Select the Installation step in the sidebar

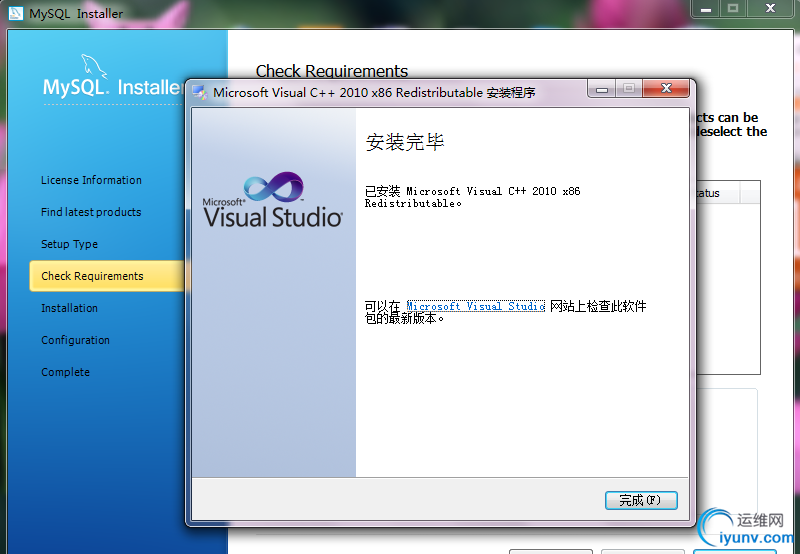coord(69,308)
